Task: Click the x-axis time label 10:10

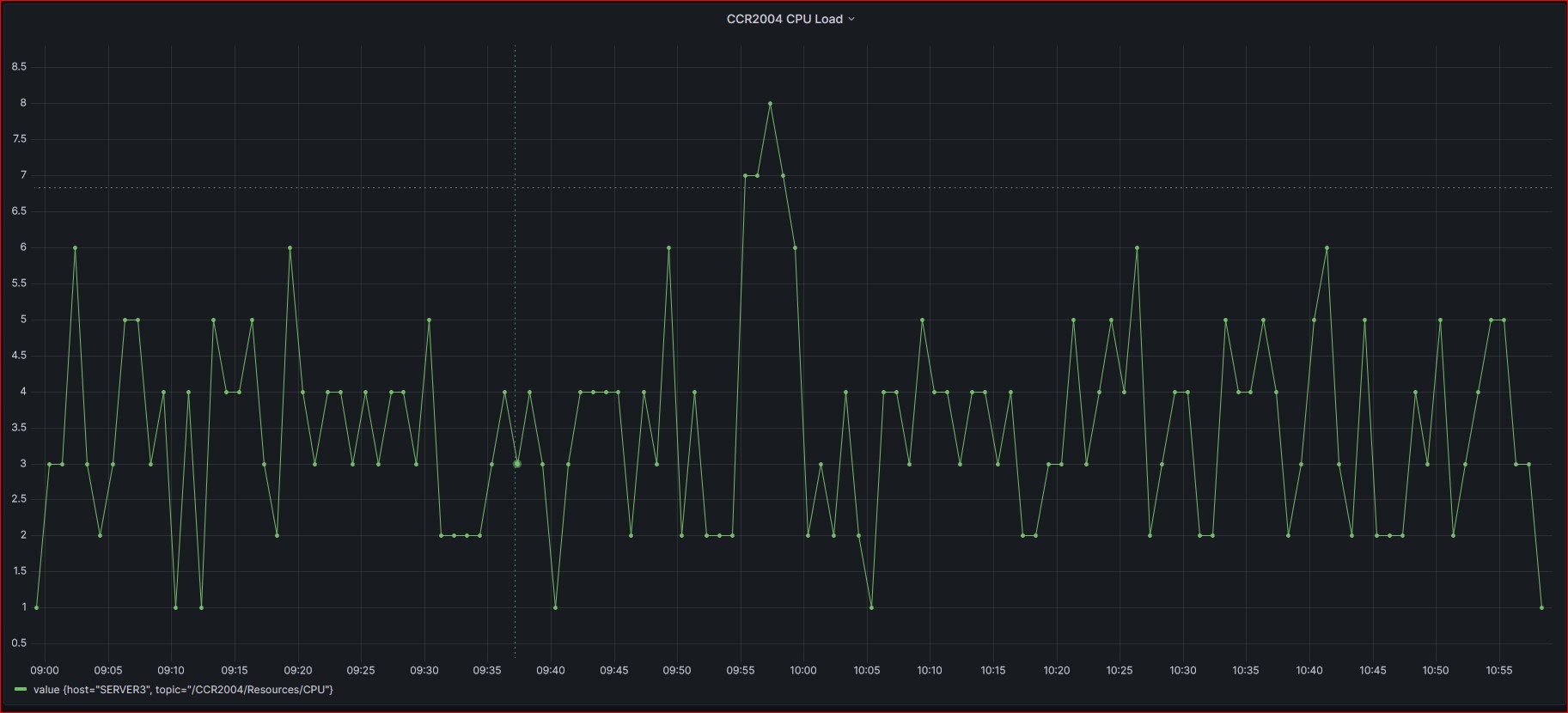Action: tap(930, 670)
